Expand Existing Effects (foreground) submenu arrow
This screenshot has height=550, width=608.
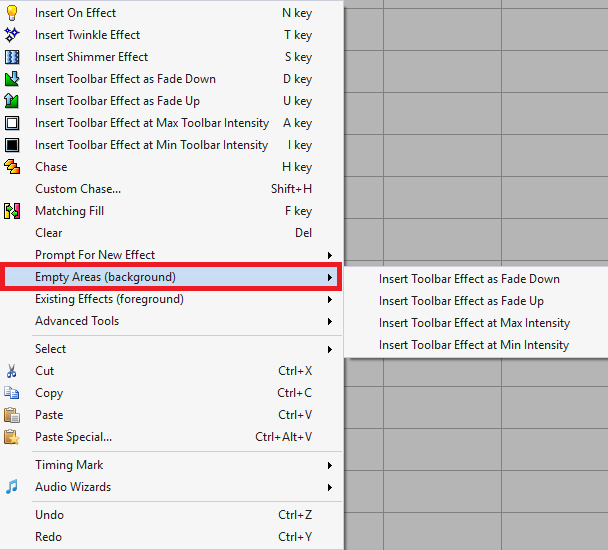click(x=329, y=299)
